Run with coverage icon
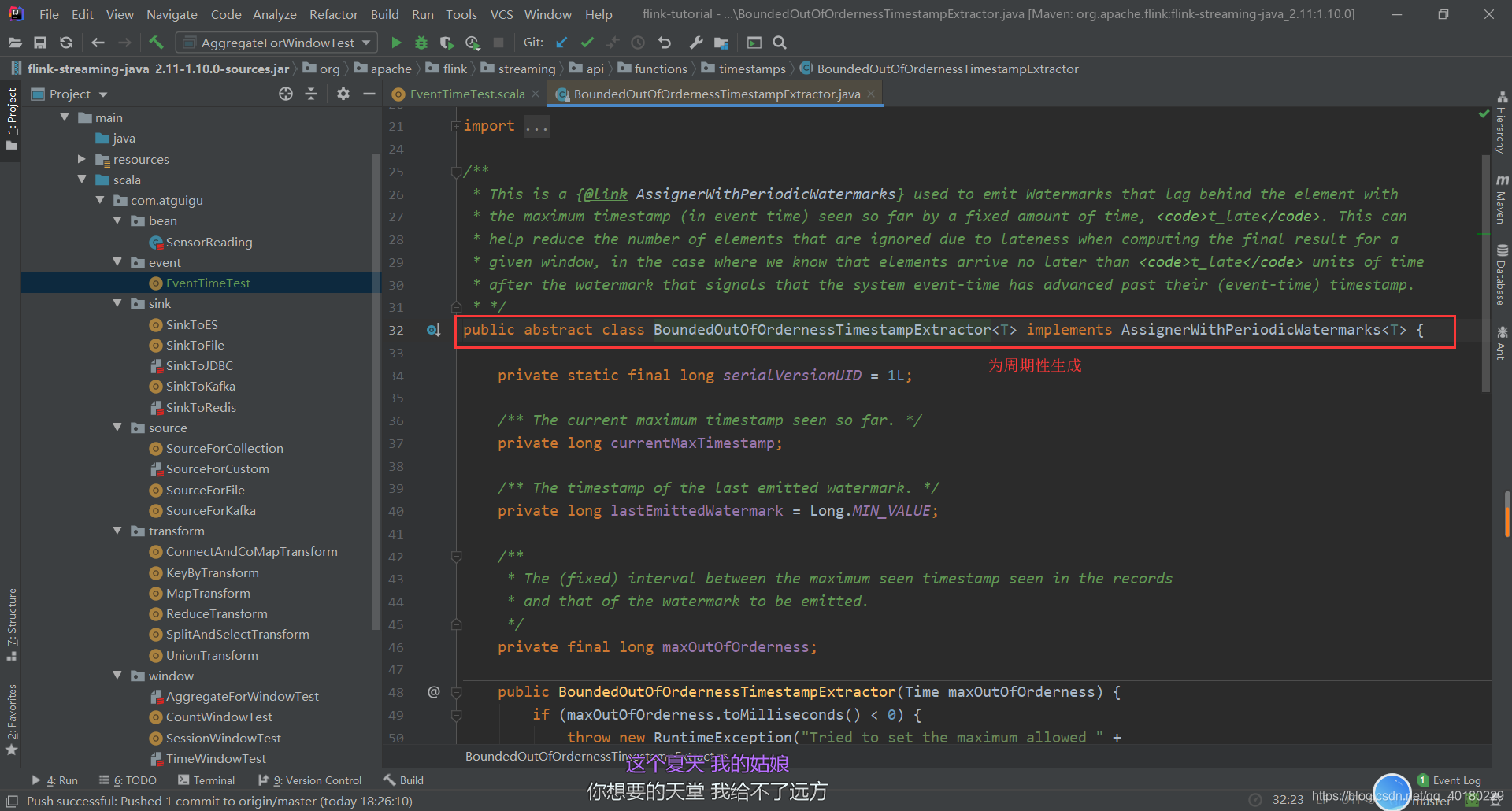This screenshot has width=1512, height=811. [x=447, y=43]
